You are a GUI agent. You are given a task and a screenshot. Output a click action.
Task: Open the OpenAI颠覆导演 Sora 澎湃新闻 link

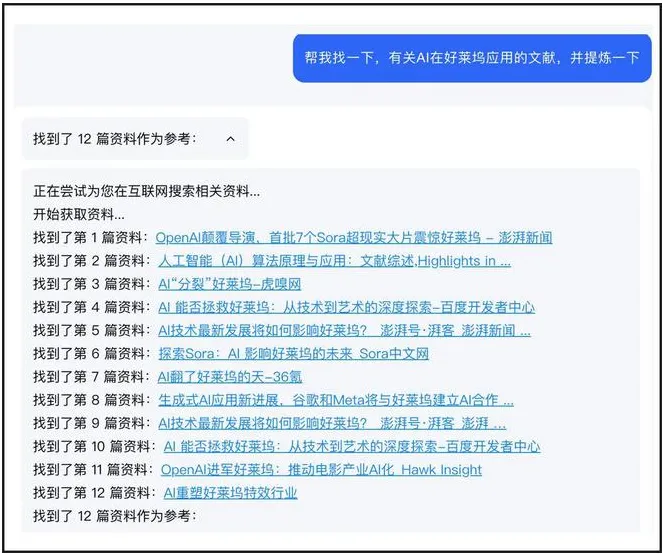point(354,238)
